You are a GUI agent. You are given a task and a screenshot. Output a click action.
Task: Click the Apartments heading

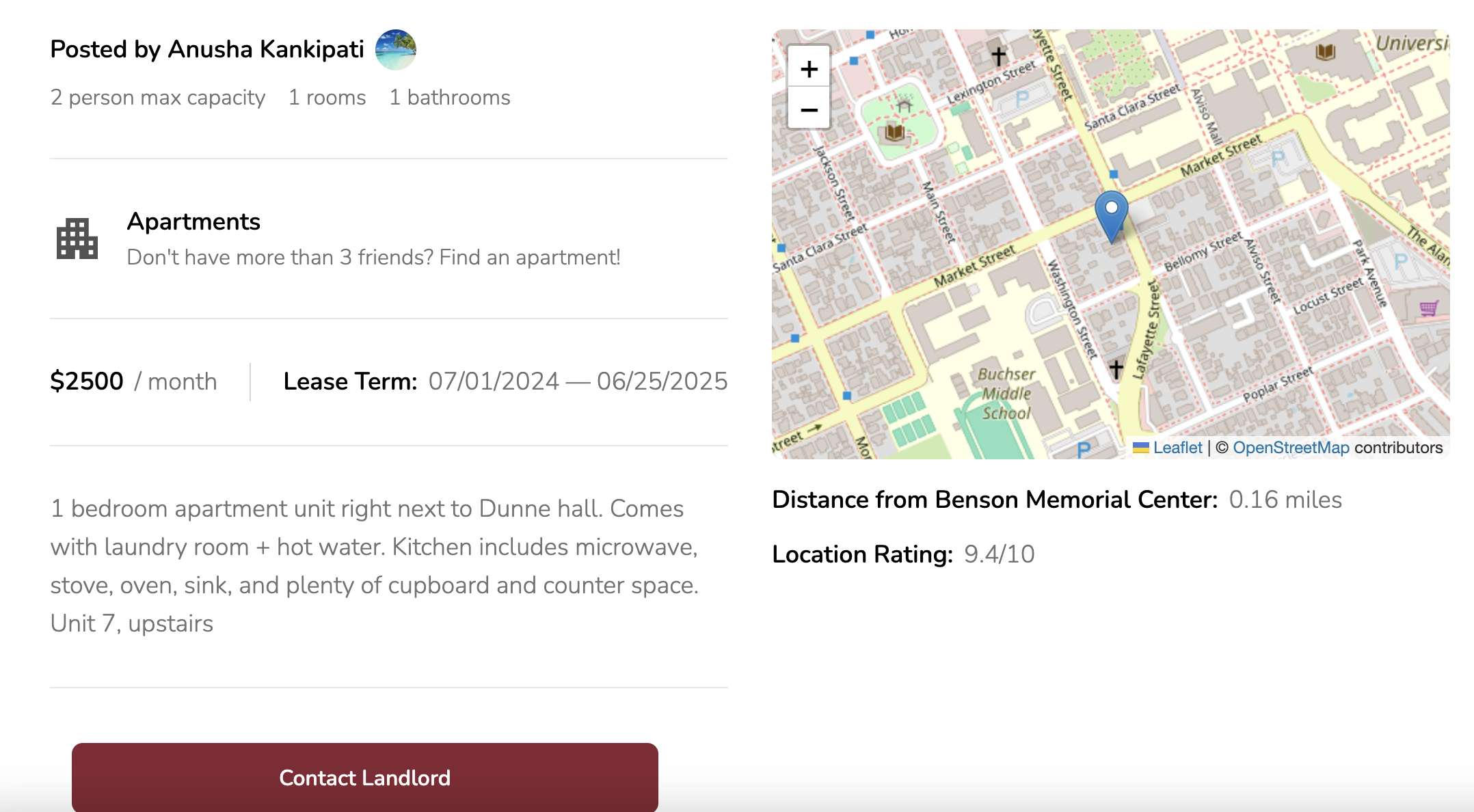tap(193, 221)
